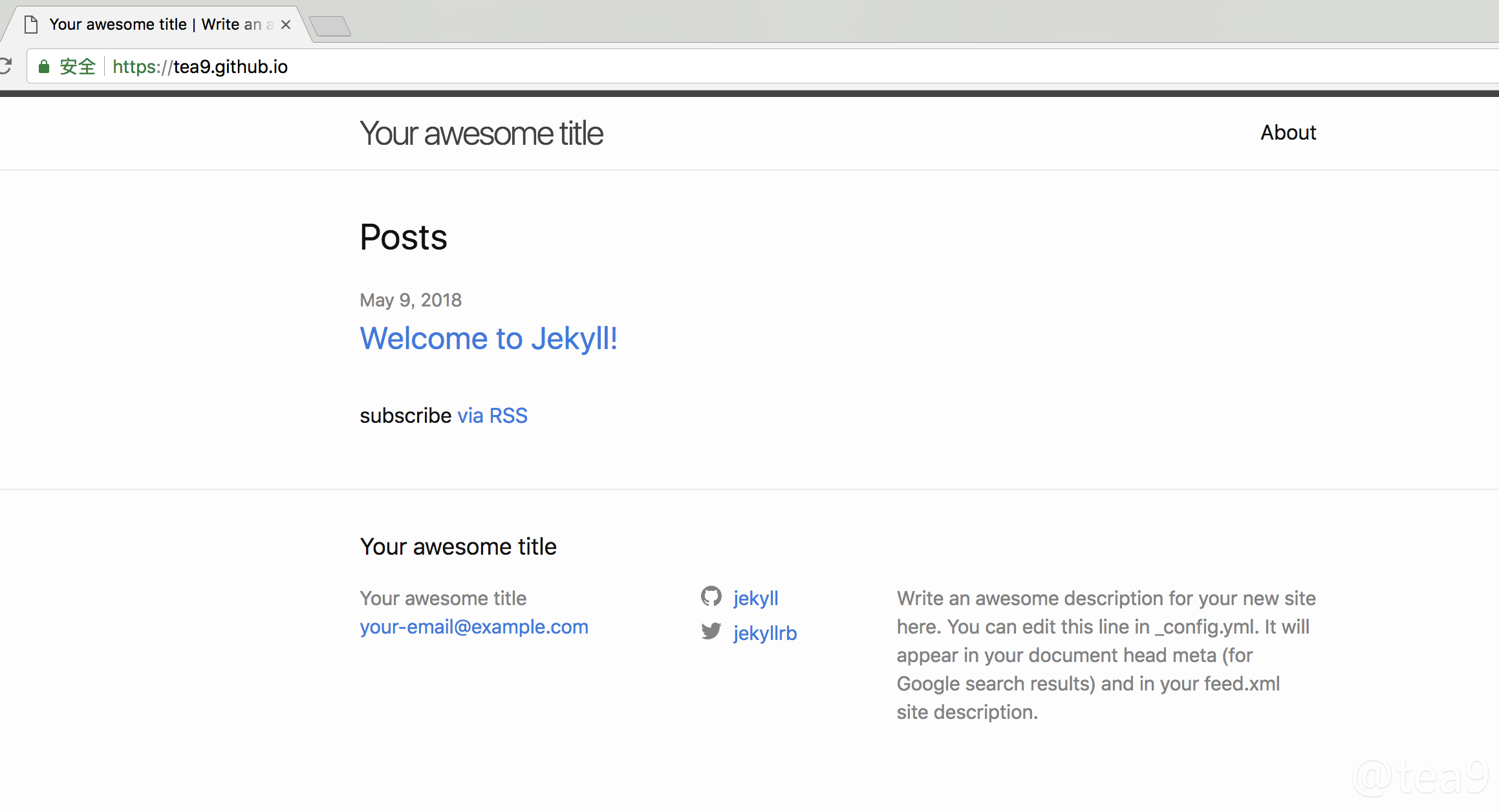Viewport: 1499px width, 812px height.
Task: Open a new tab with the new-tab button
Action: pos(330,27)
